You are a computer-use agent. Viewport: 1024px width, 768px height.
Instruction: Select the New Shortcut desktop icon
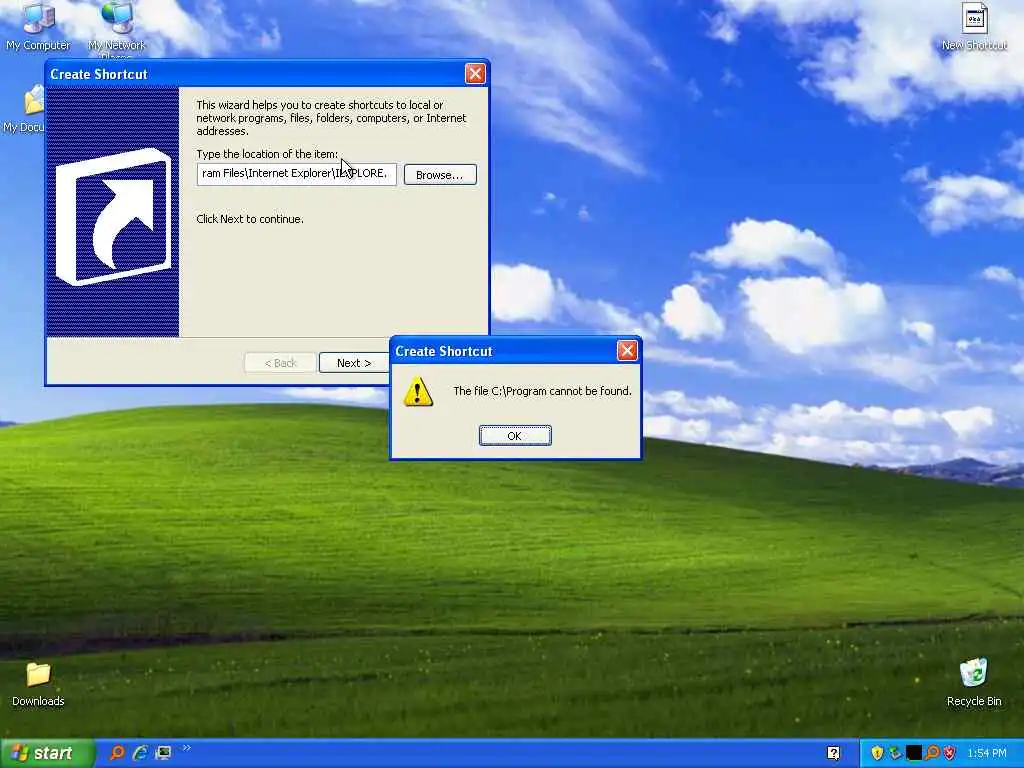point(974,27)
